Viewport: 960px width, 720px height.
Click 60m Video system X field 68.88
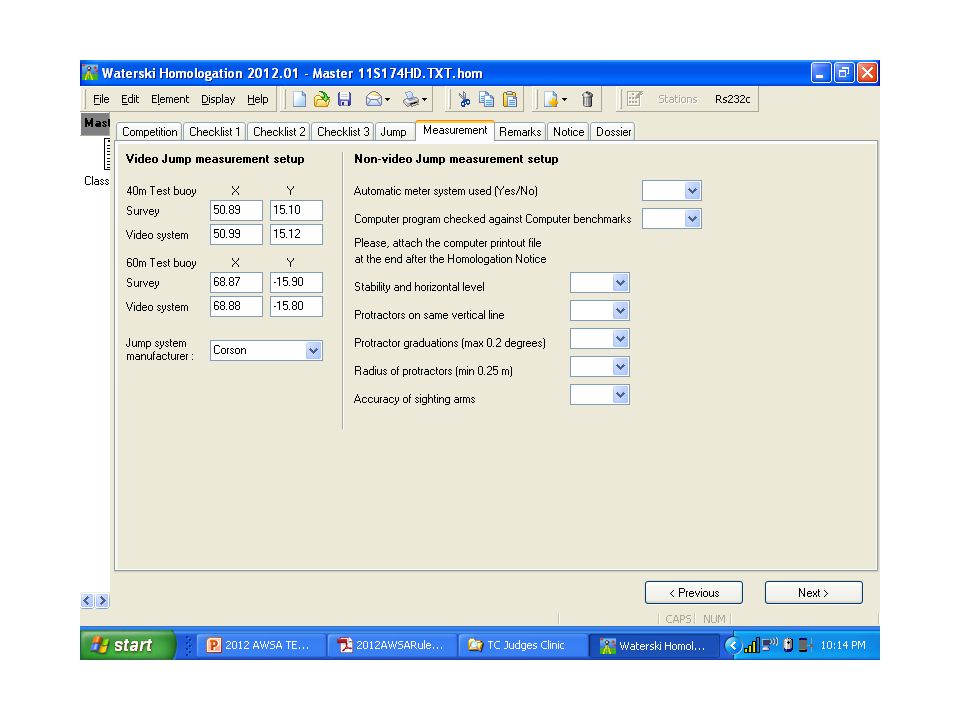pyautogui.click(x=236, y=306)
